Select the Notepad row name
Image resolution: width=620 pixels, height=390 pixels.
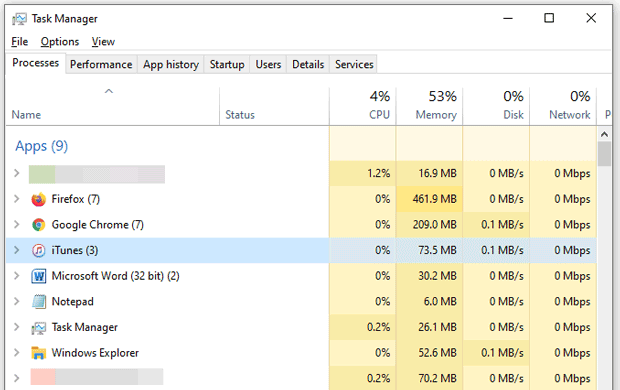coord(73,302)
